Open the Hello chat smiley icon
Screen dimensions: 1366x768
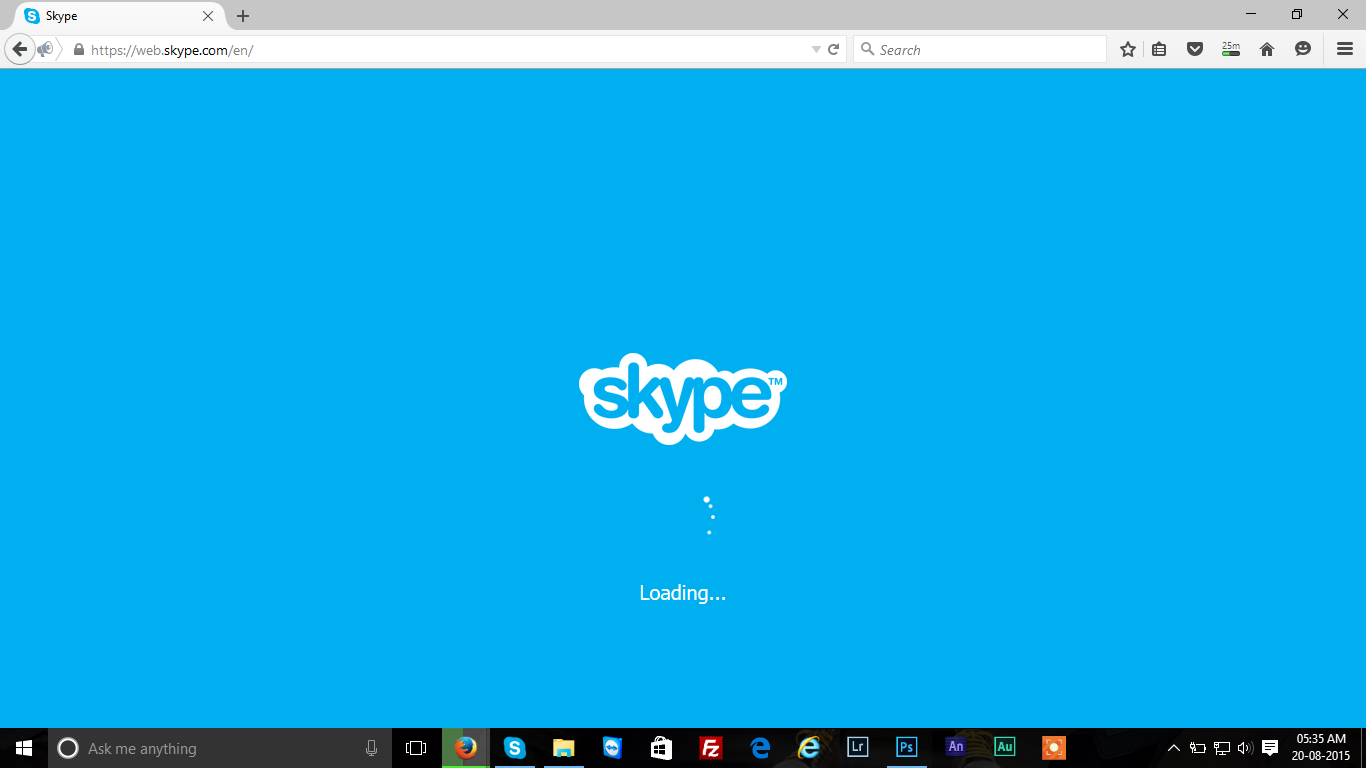pyautogui.click(x=1303, y=49)
